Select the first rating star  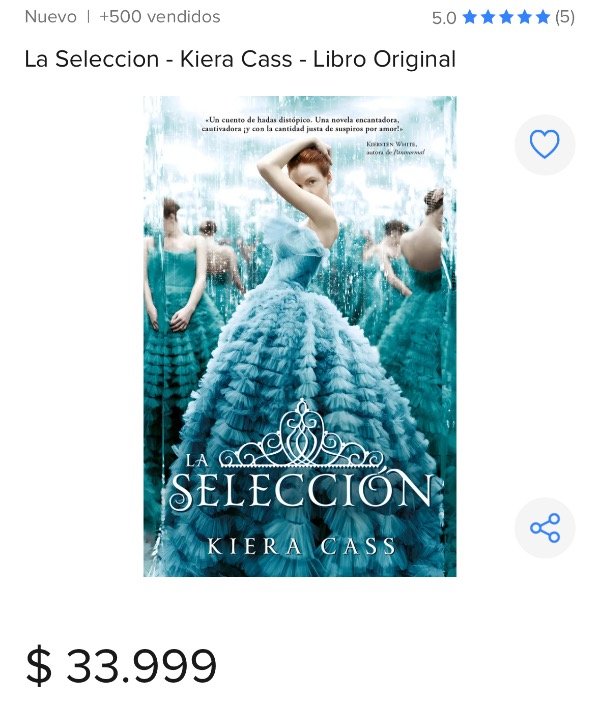click(x=470, y=18)
